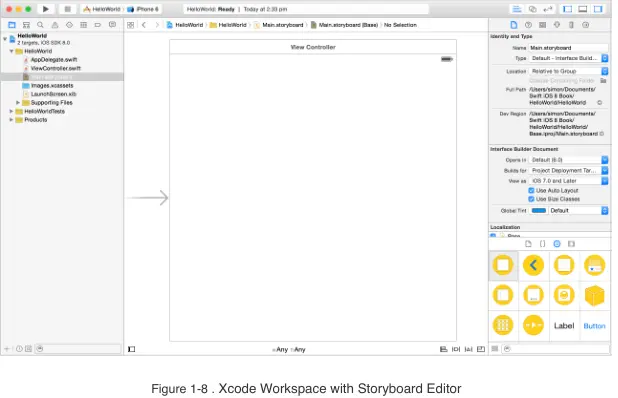Run the HelloWorld app with Play button
Viewport: 618px width, 398px height.
pyautogui.click(x=46, y=9)
